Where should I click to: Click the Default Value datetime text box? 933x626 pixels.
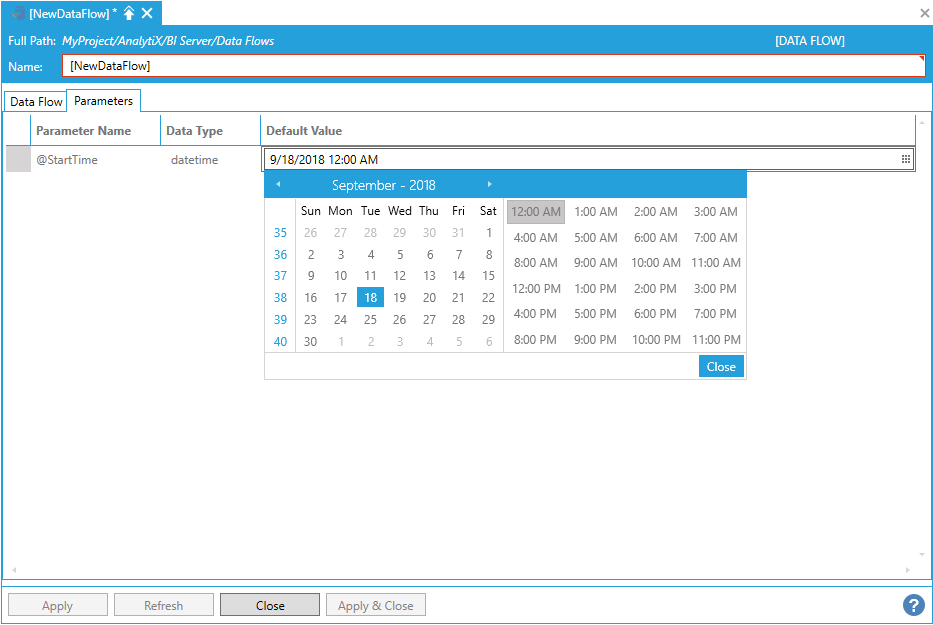(580, 159)
